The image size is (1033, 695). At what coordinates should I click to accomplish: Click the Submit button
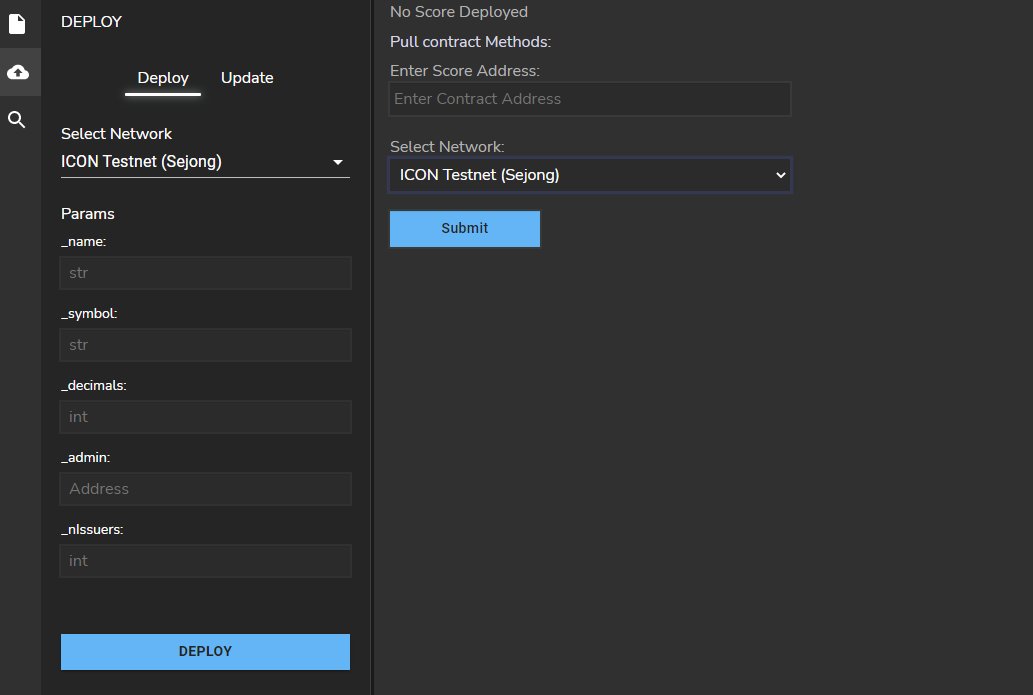464,229
